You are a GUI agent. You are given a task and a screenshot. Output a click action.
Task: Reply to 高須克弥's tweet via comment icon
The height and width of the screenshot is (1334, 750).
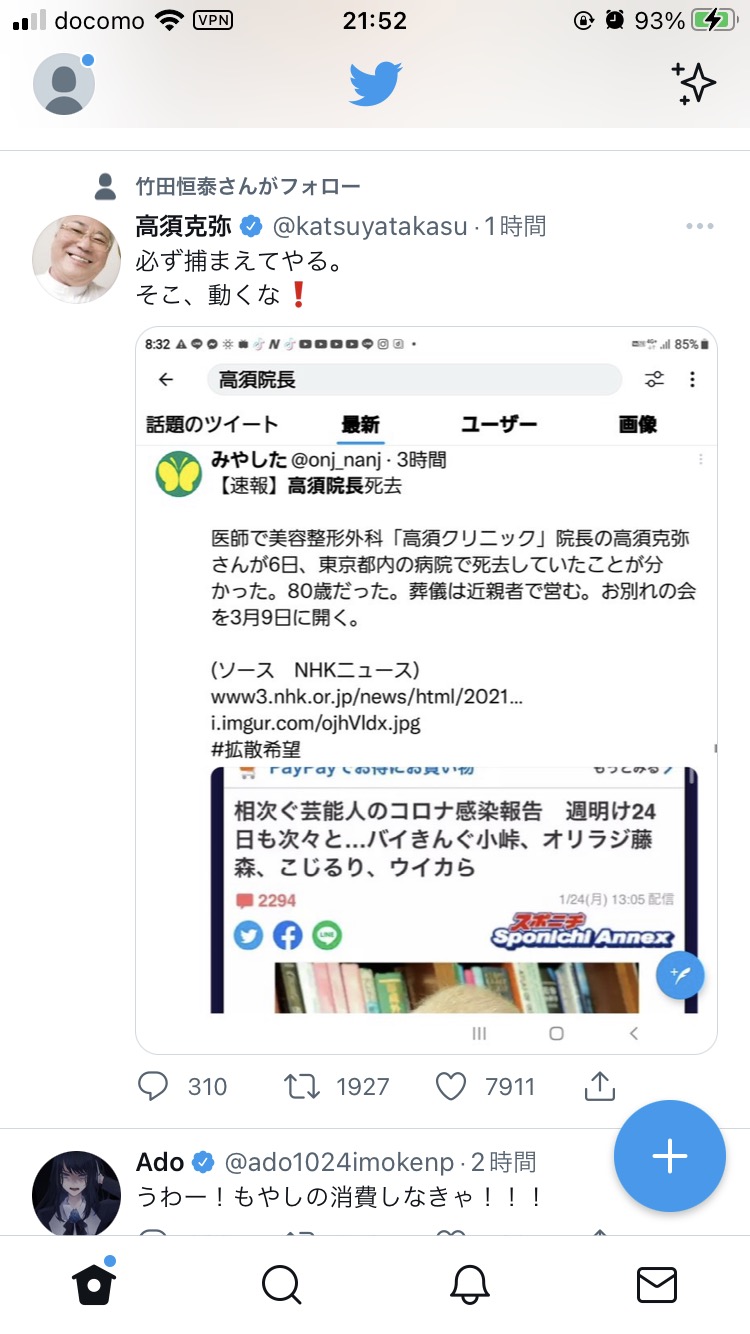153,1086
